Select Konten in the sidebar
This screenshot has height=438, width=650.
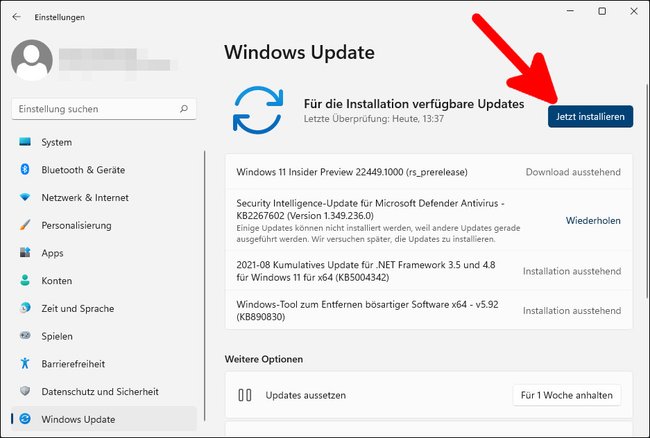(x=104, y=281)
